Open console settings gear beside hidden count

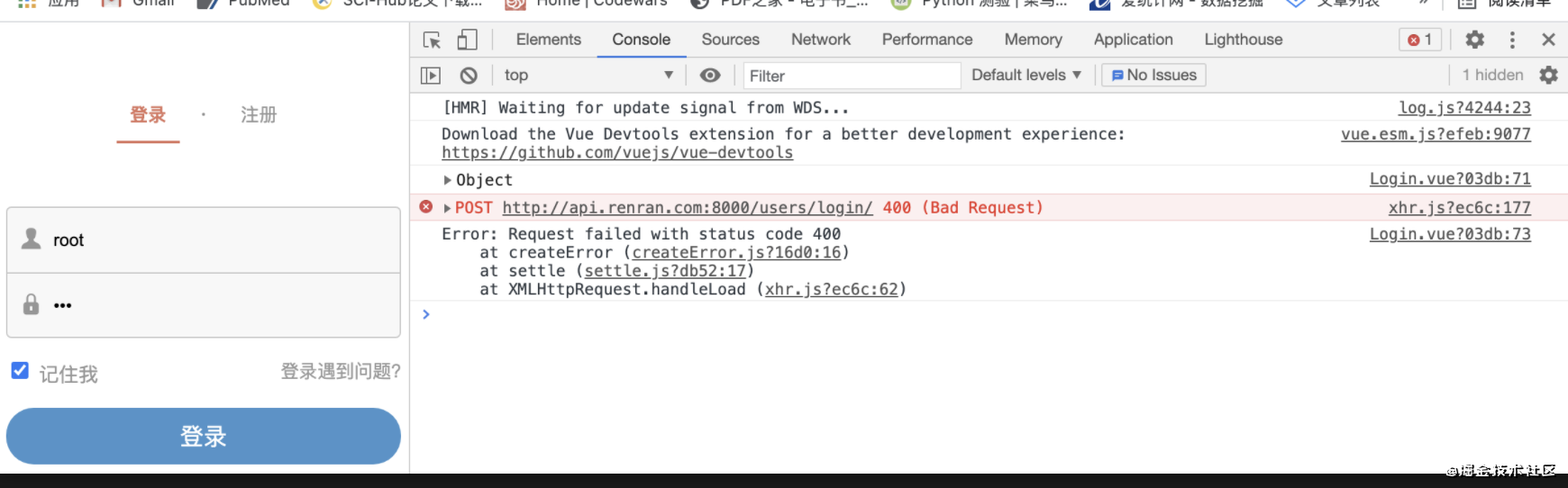pyautogui.click(x=1548, y=76)
